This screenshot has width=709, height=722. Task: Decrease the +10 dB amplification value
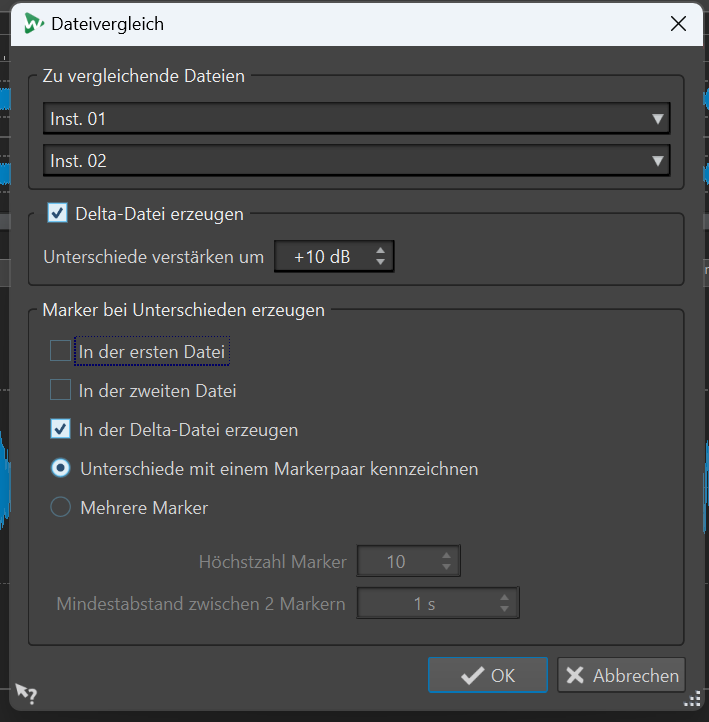point(380,263)
